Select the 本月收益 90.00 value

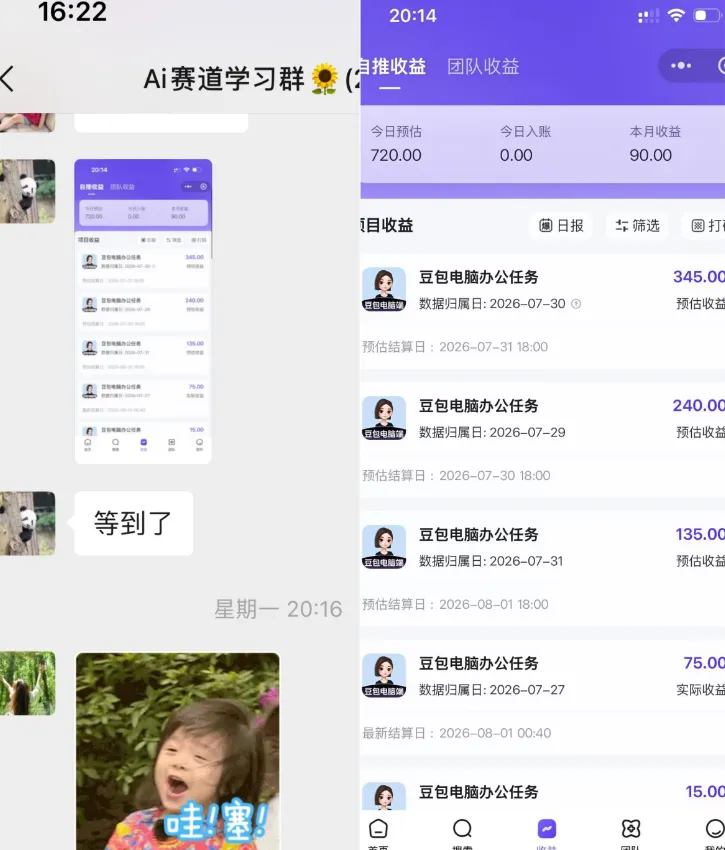click(650, 156)
